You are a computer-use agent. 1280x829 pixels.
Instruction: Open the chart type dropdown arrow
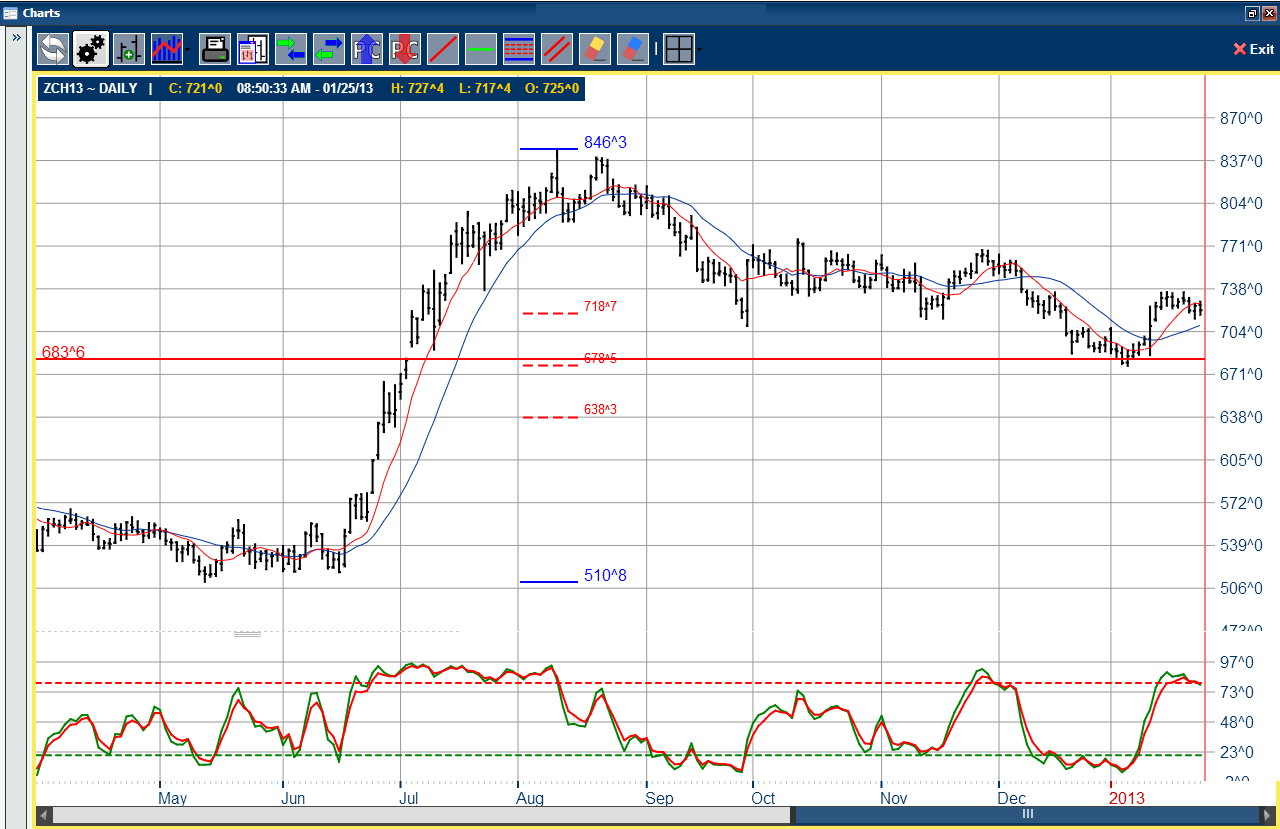188,49
